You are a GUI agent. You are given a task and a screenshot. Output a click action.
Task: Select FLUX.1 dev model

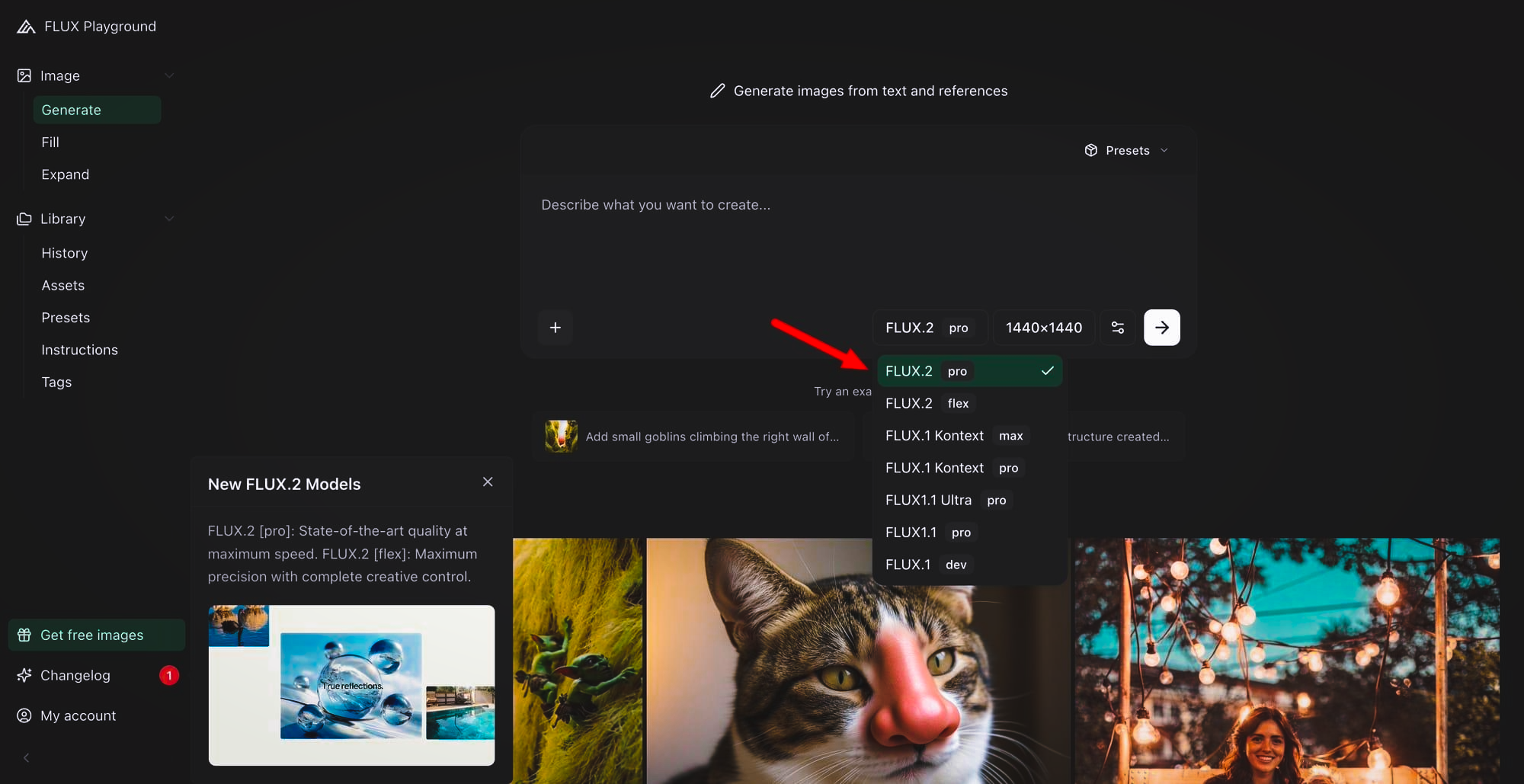pos(969,565)
